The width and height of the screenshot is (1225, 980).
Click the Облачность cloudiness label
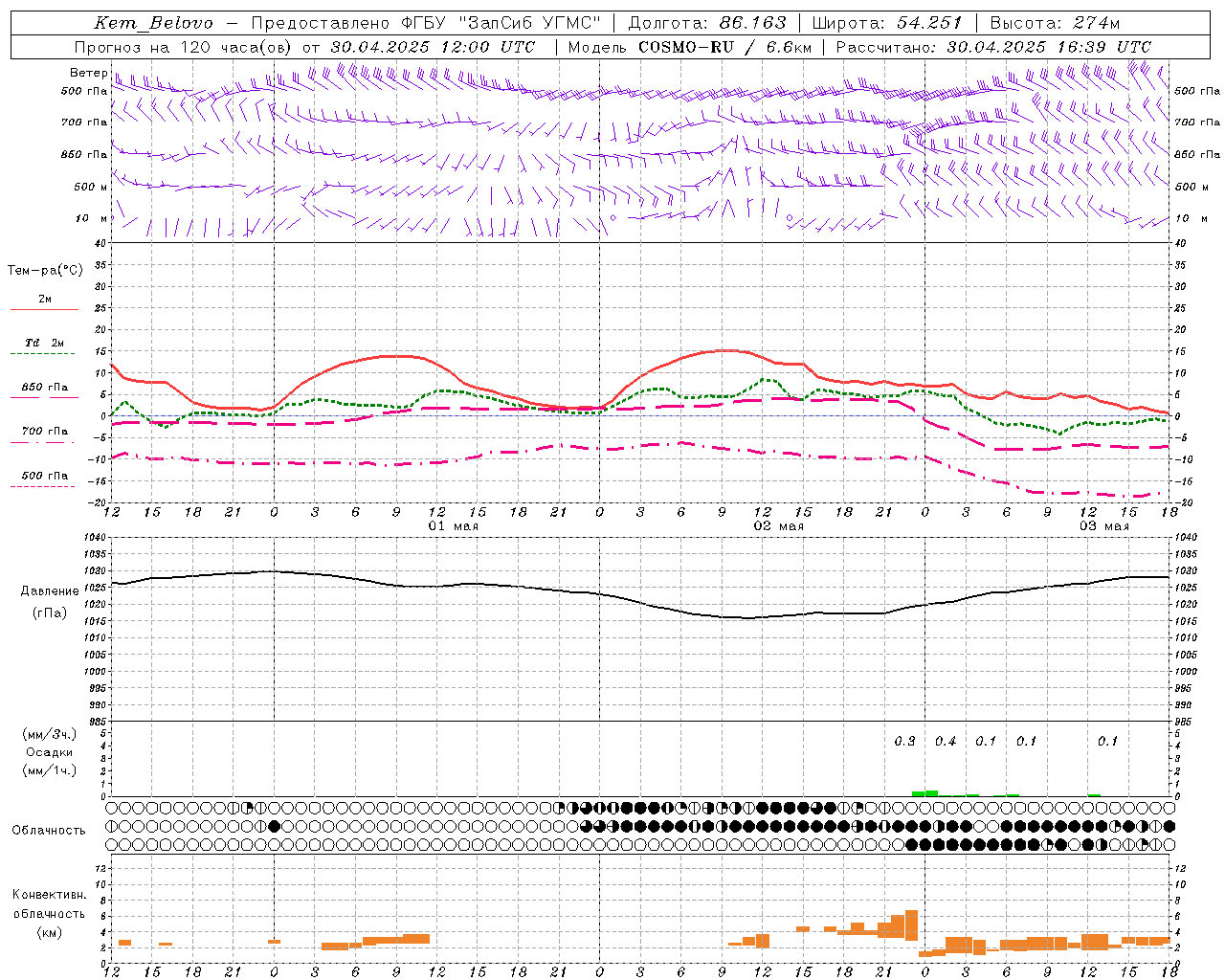tap(49, 830)
